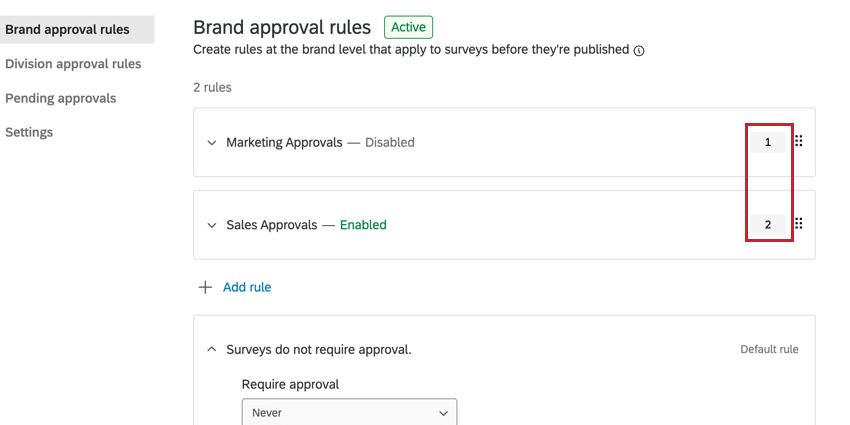The width and height of the screenshot is (850, 425).
Task: Collapse the default approval rule section
Action: [x=212, y=349]
